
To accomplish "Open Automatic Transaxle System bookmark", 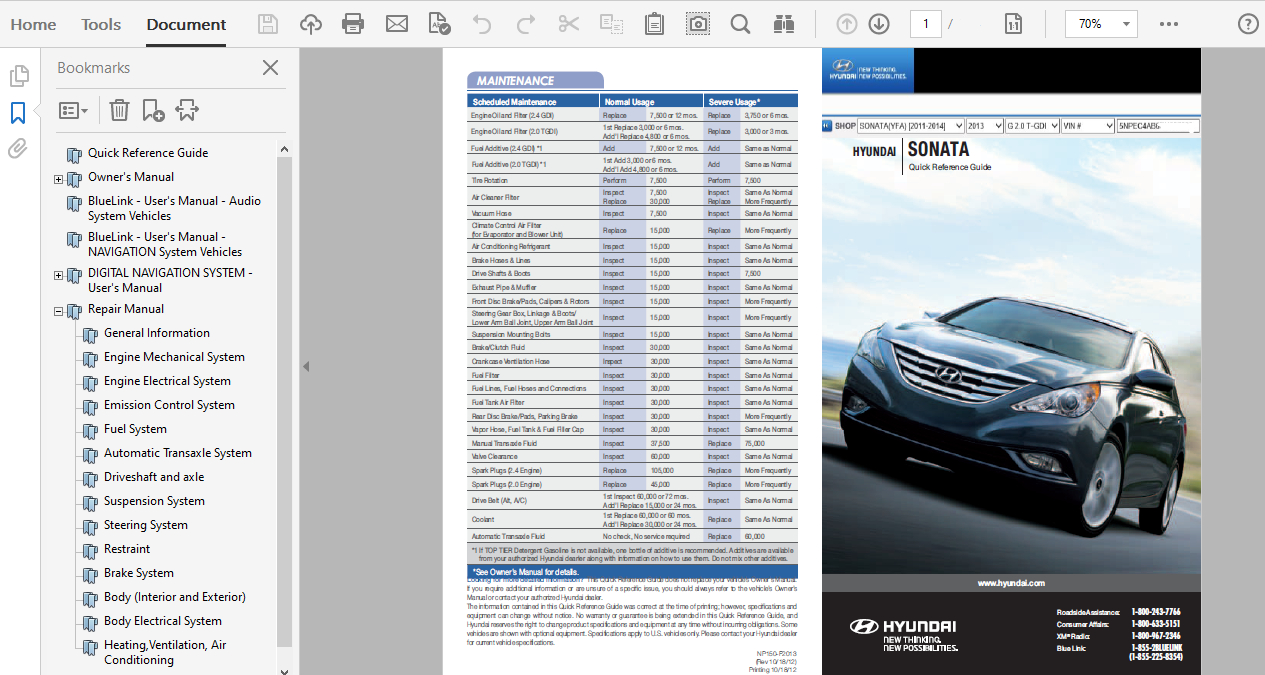I will (178, 453).
